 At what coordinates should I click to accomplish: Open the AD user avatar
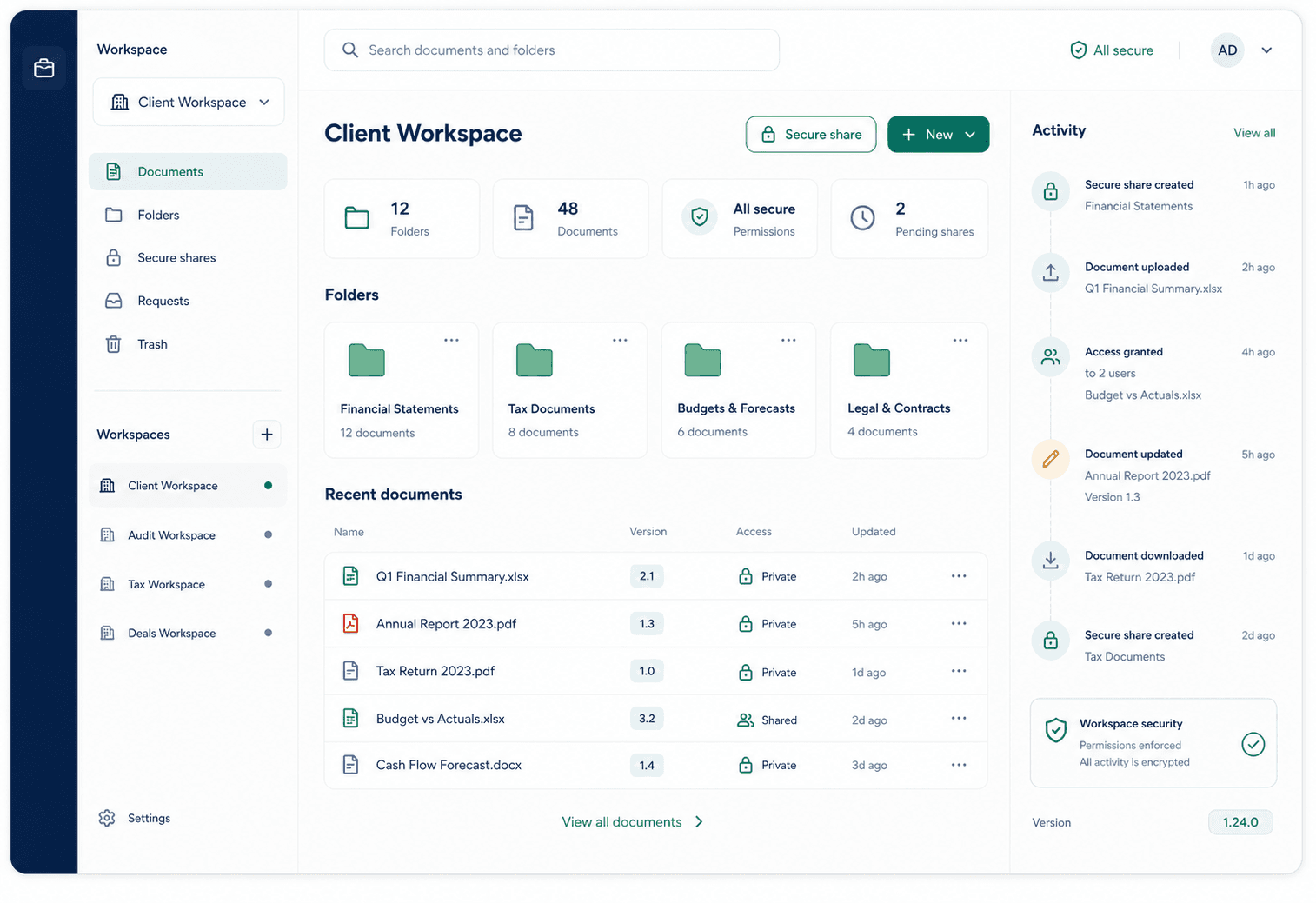pyautogui.click(x=1227, y=50)
